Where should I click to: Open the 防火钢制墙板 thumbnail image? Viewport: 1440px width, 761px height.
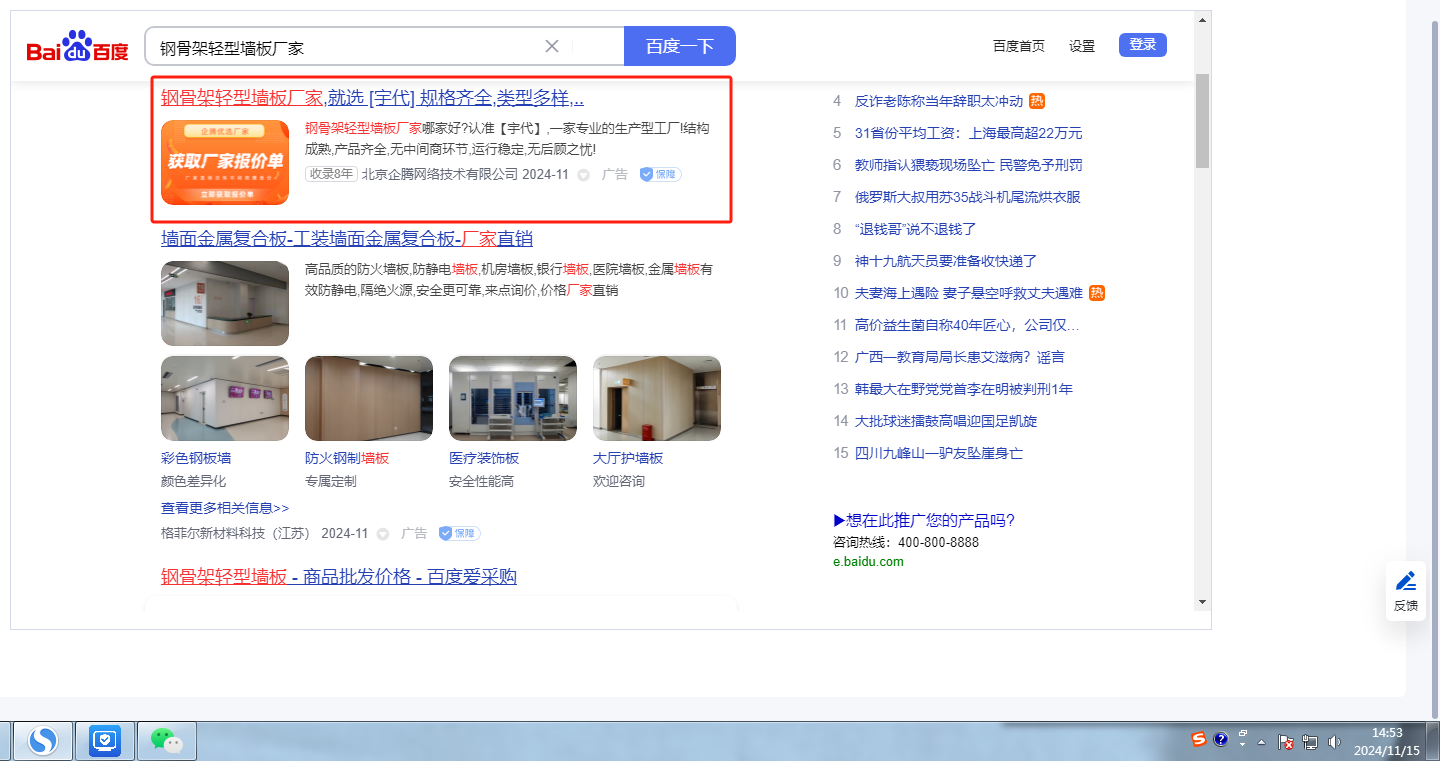tap(369, 399)
